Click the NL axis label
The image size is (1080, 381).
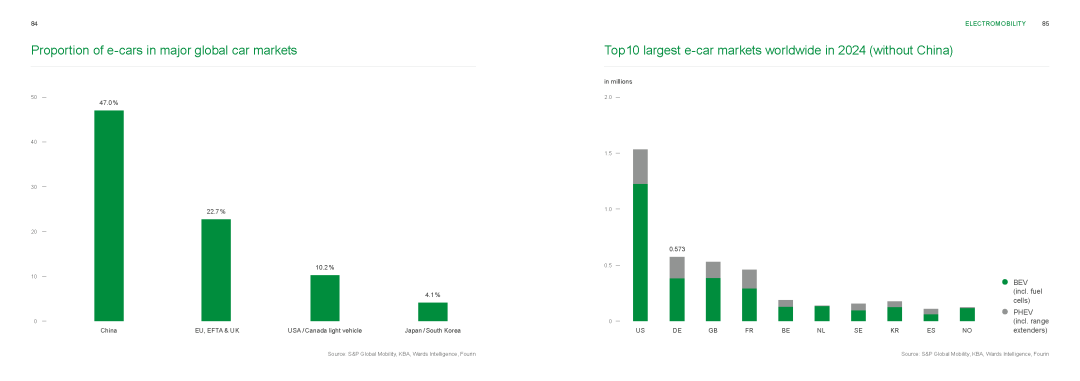click(822, 331)
